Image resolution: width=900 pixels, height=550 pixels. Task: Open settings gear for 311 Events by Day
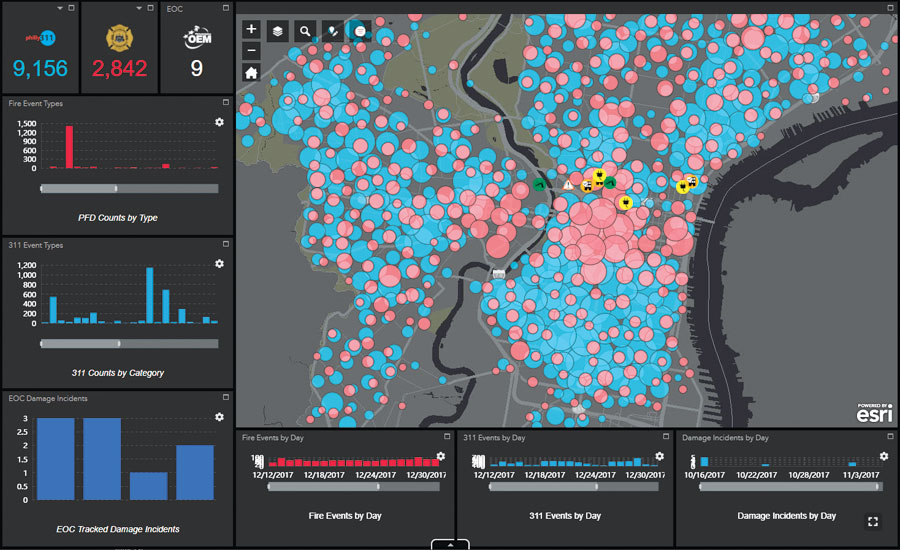tap(660, 456)
